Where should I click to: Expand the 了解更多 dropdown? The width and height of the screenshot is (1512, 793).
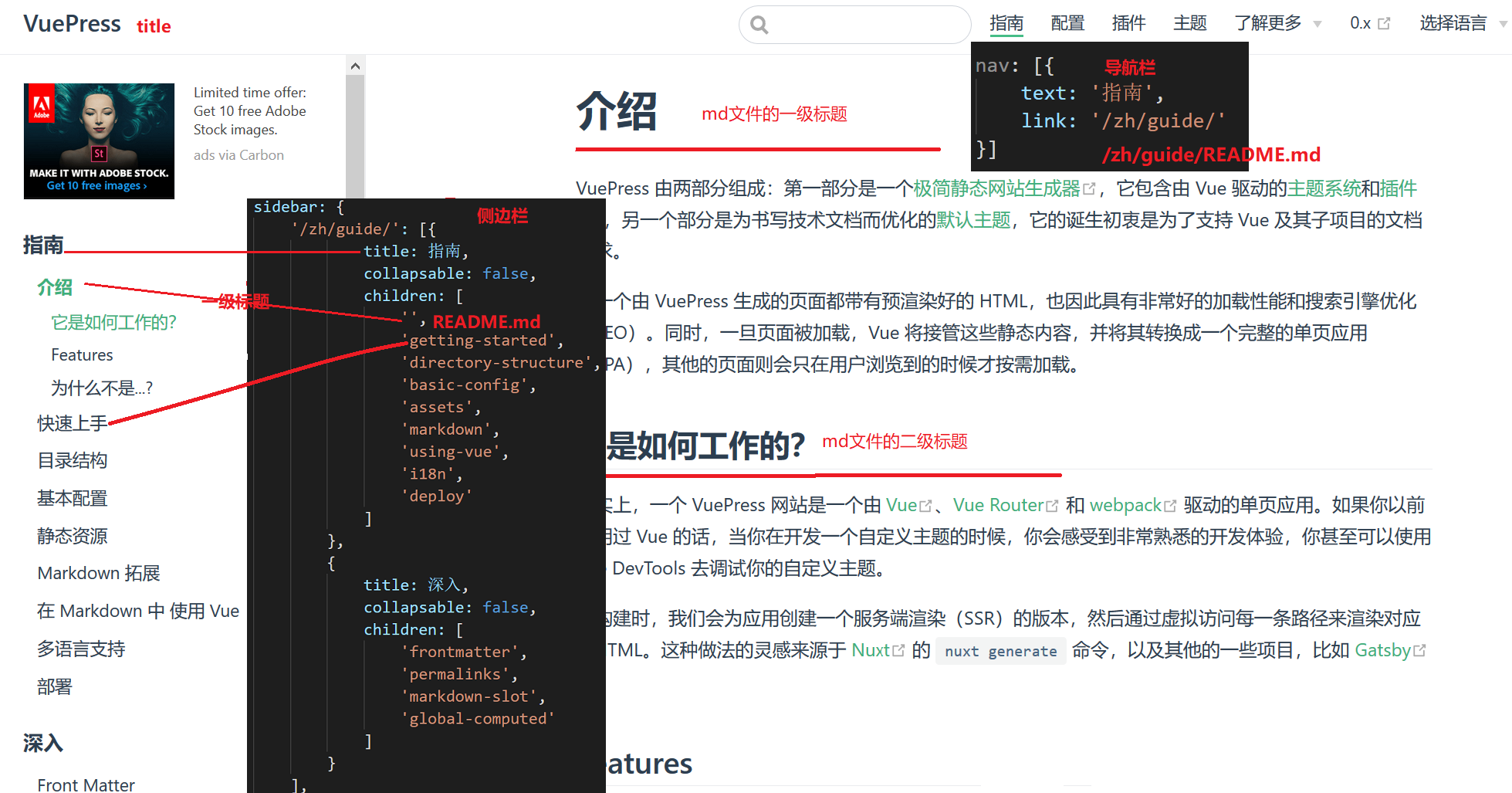coord(1278,23)
